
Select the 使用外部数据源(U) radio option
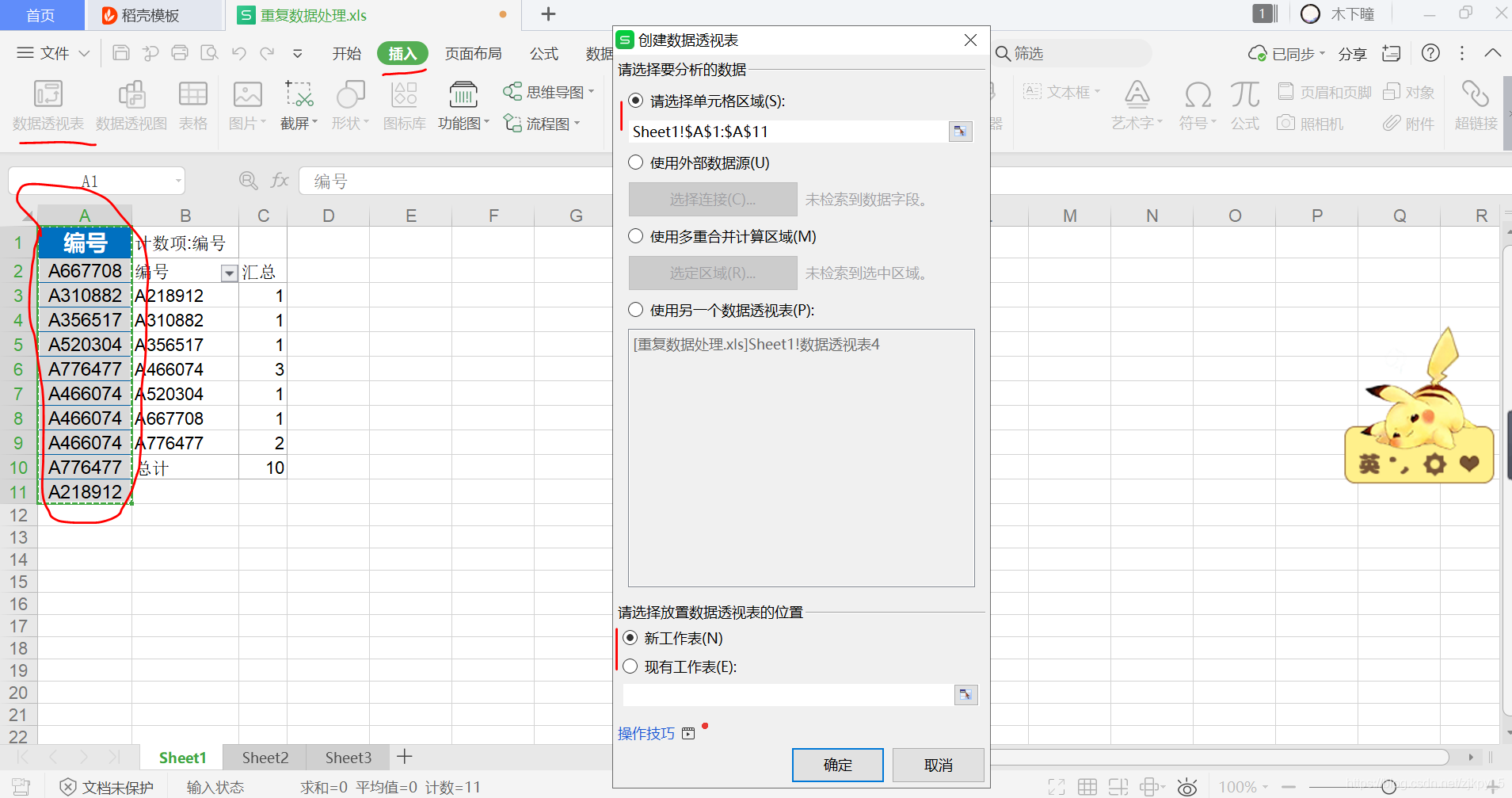[636, 162]
